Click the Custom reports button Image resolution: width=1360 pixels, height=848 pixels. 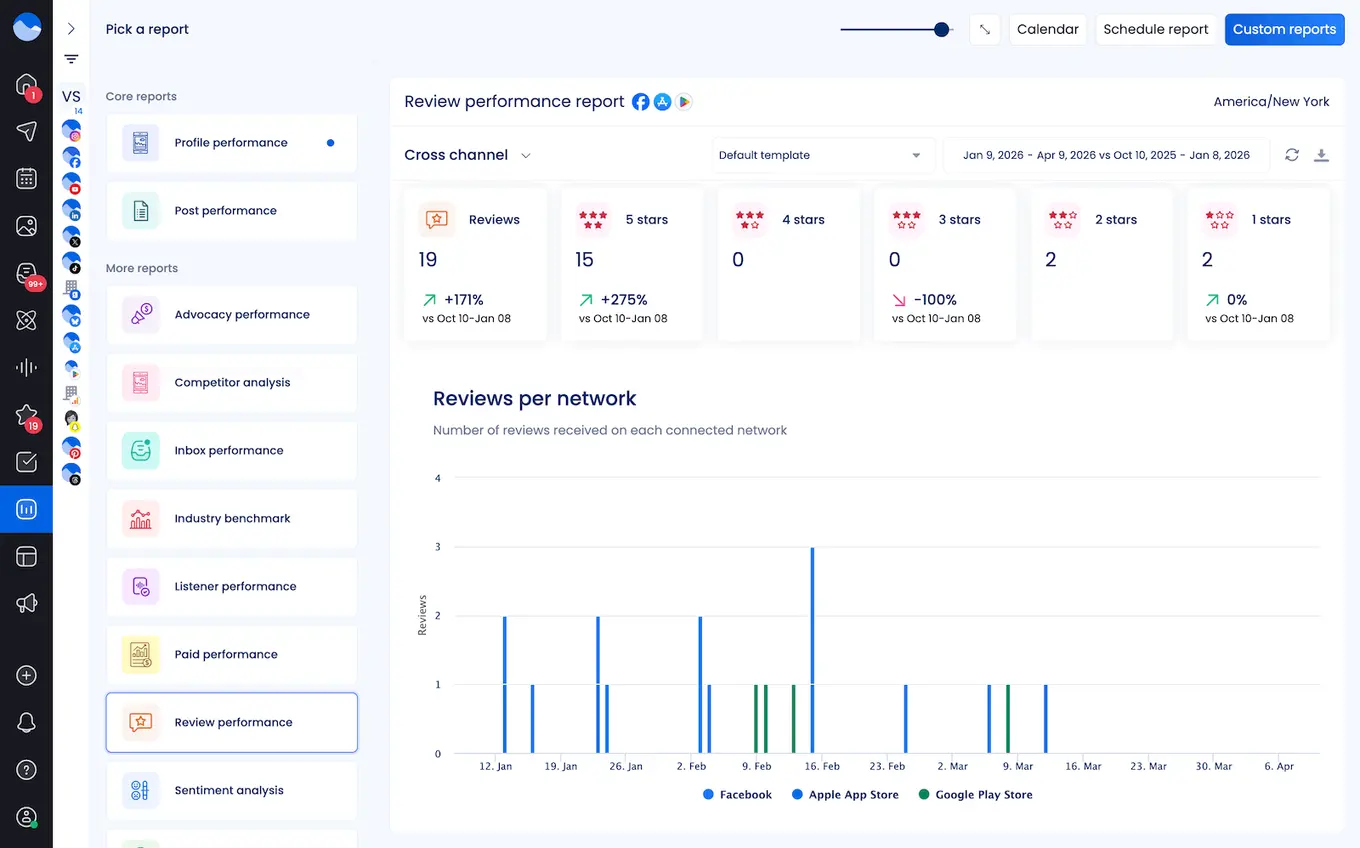[x=1284, y=29]
